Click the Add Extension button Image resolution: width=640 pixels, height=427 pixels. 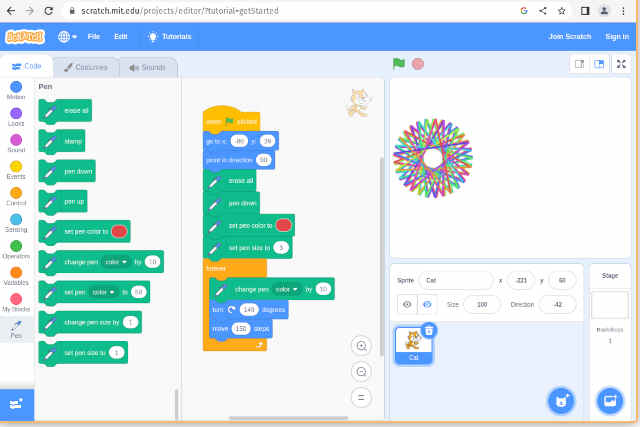16,404
